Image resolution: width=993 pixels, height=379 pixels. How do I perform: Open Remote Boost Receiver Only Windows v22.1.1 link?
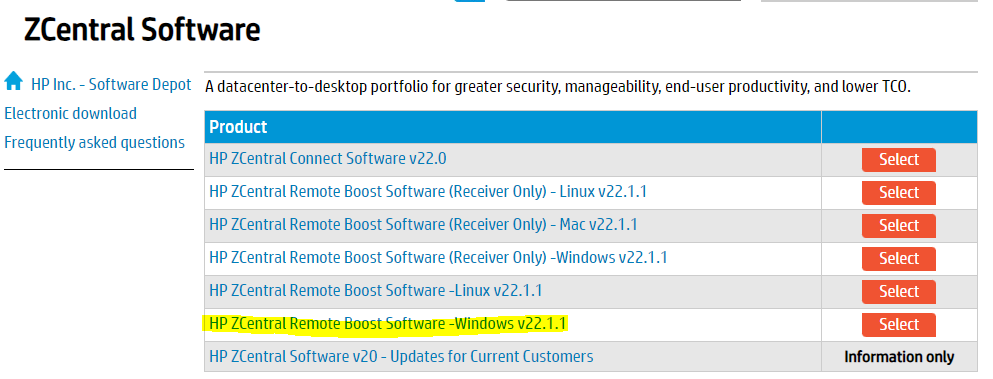tap(438, 257)
